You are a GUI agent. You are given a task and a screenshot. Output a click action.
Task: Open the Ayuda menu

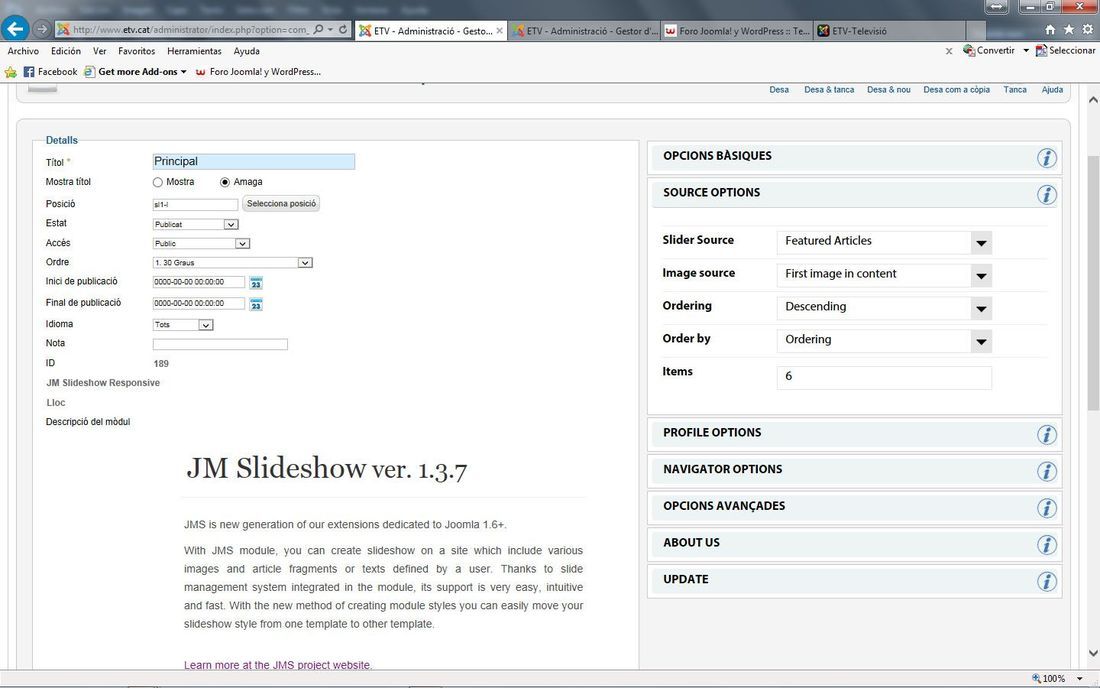[x=246, y=51]
